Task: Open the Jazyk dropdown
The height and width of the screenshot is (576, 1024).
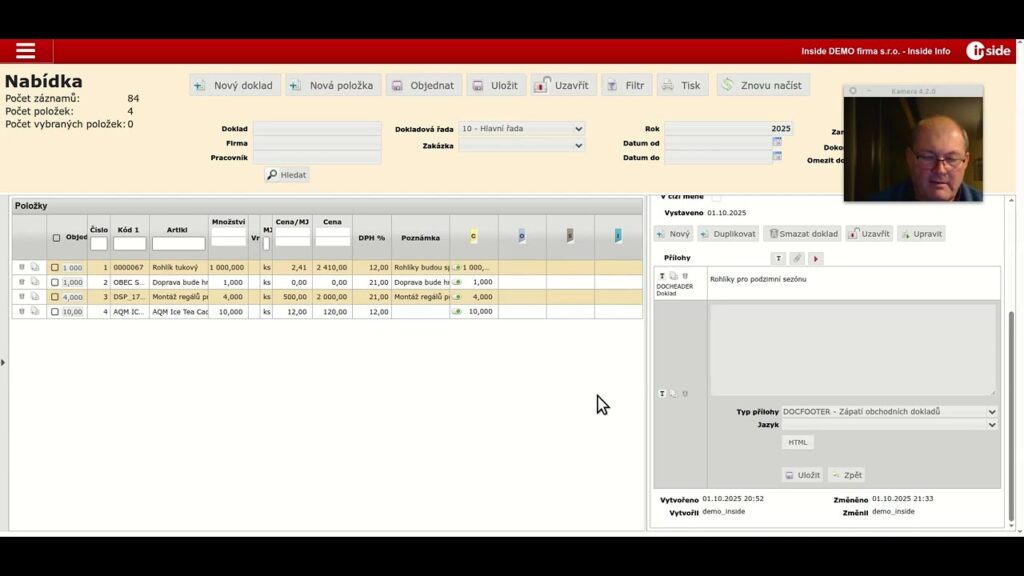Action: tap(889, 425)
